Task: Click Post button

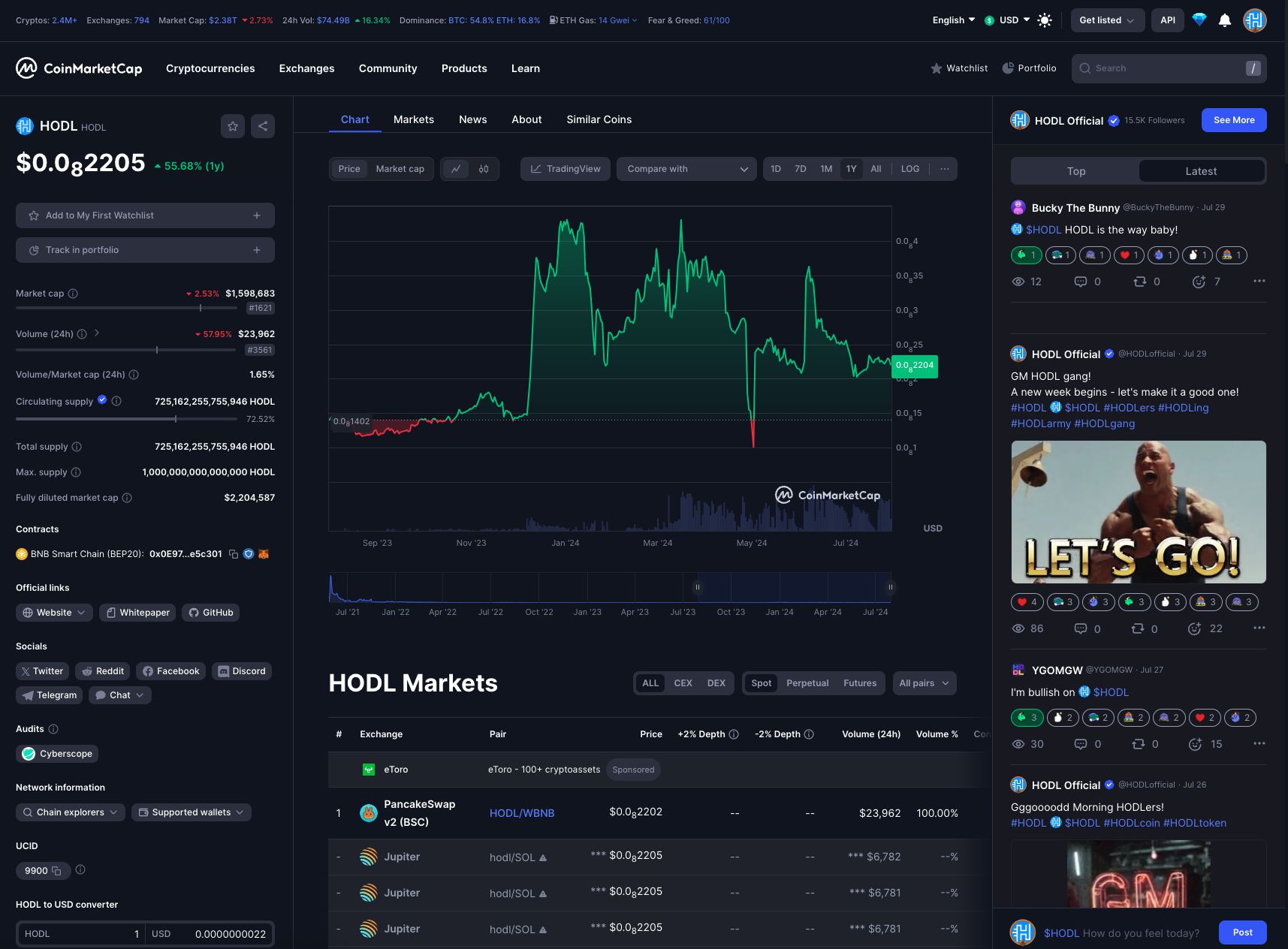Action: click(x=1243, y=932)
